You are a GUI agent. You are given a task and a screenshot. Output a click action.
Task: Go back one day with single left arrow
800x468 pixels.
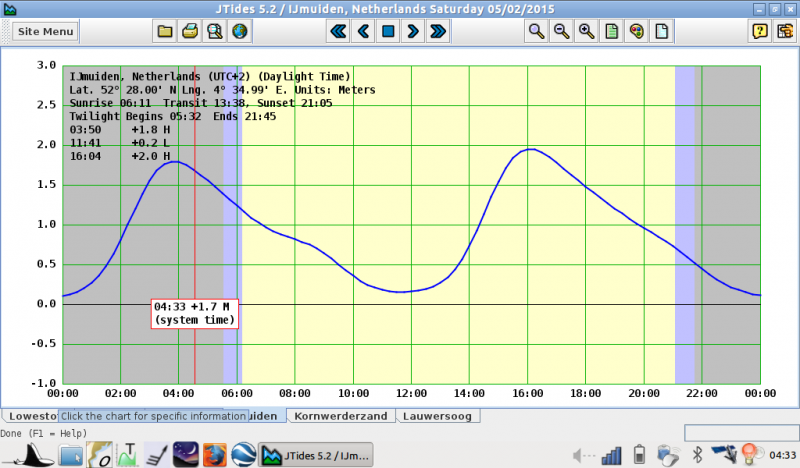363,31
